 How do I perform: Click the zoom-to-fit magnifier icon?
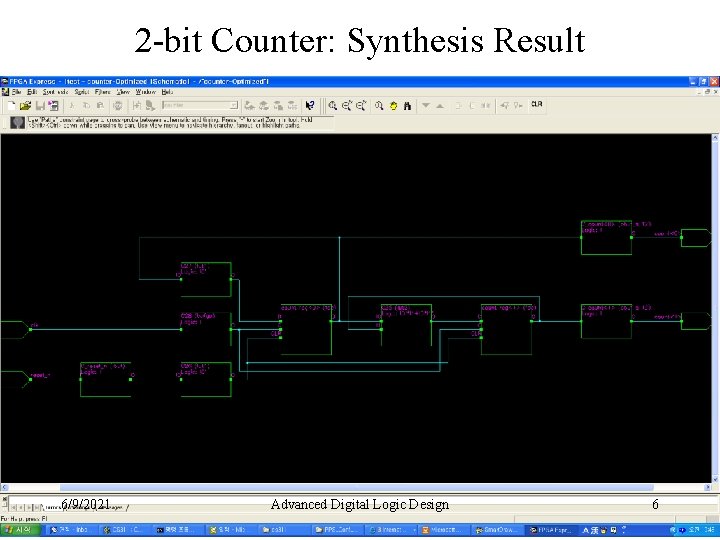[x=379, y=106]
